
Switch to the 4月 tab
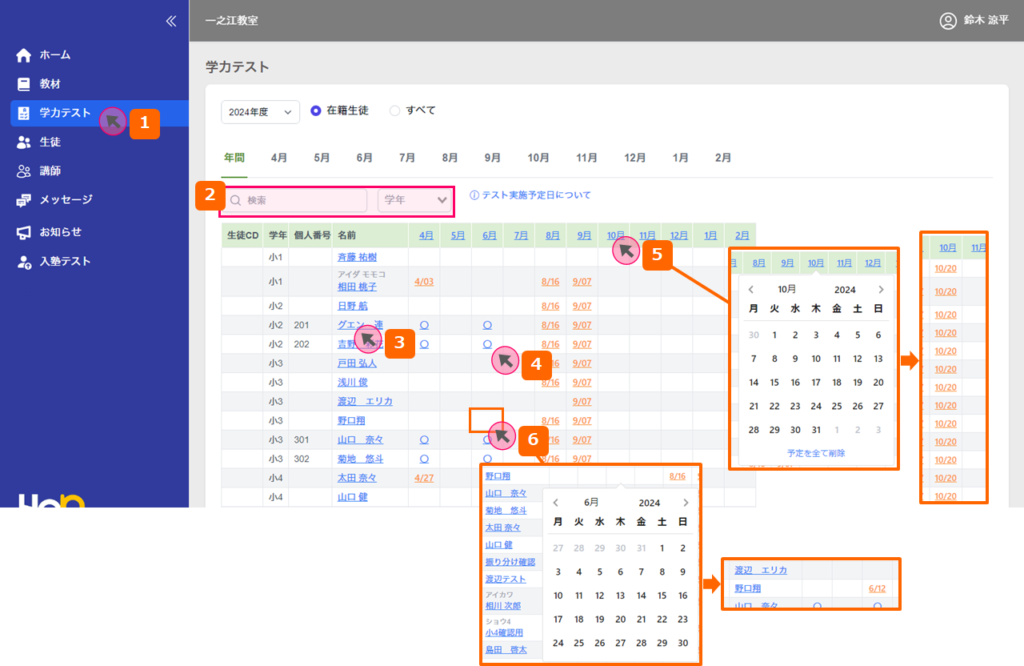[279, 158]
